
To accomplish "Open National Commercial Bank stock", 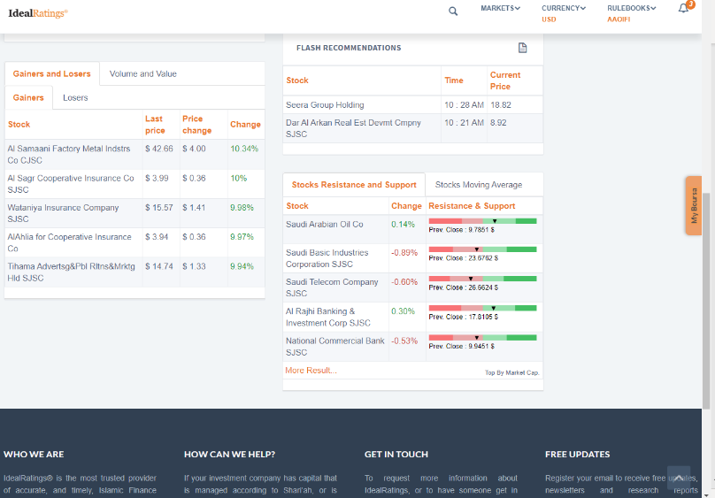I will coord(335,347).
